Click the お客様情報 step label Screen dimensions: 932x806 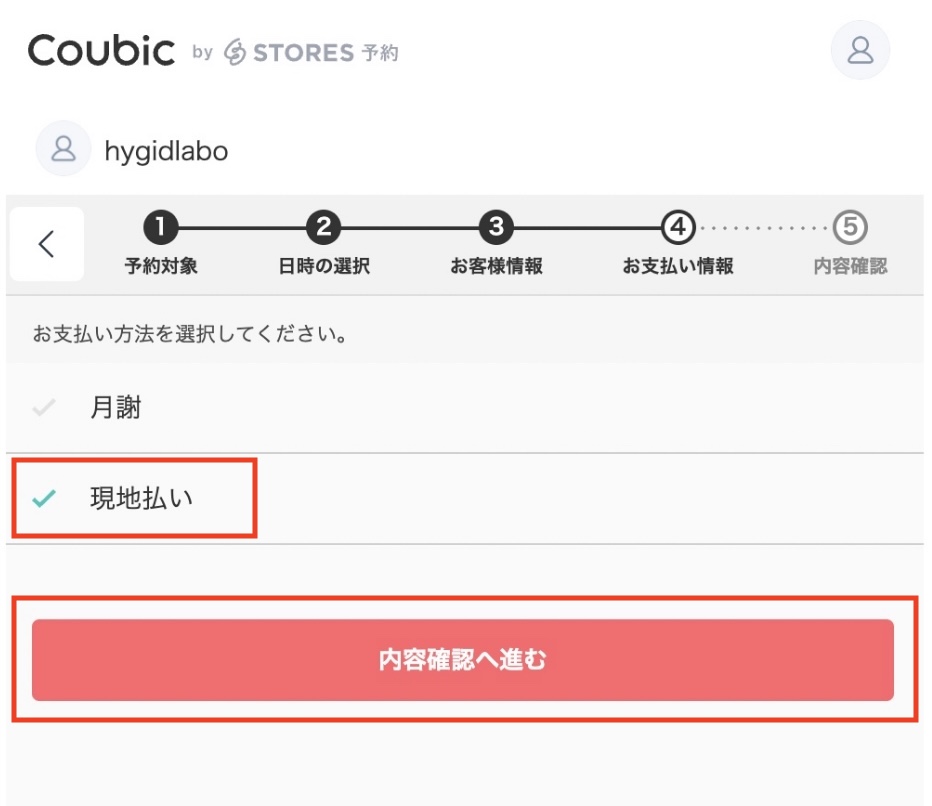(x=496, y=267)
